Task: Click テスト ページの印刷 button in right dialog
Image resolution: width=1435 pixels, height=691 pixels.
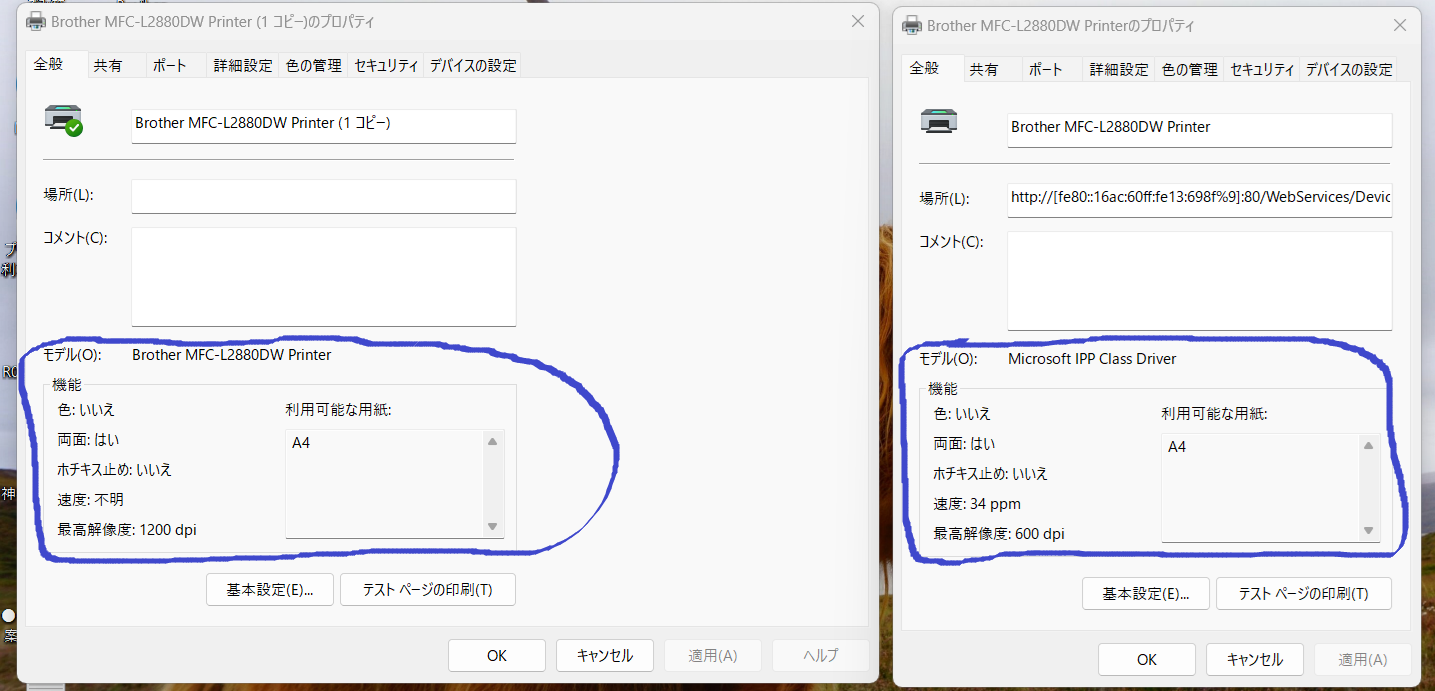Action: 1303,594
